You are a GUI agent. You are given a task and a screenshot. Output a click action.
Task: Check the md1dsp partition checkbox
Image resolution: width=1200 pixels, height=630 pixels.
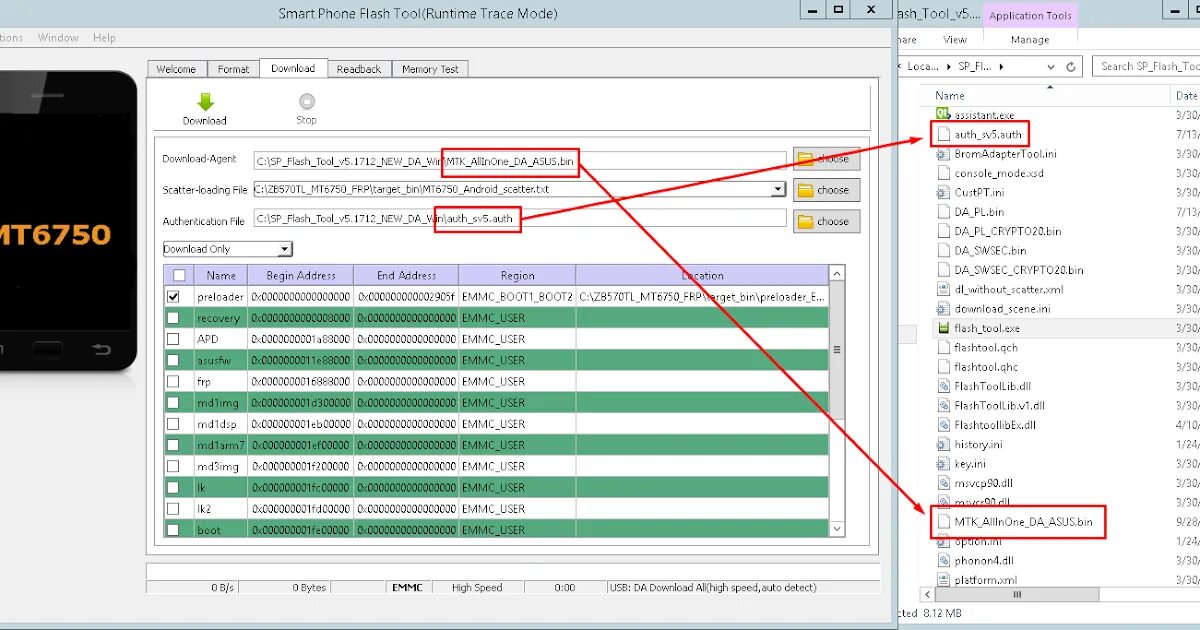click(x=174, y=424)
